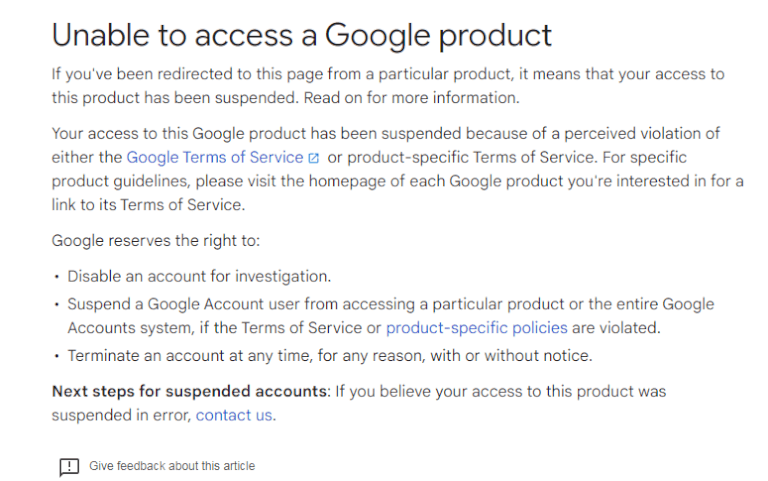Click the Disable an account for investigation item

199,276
